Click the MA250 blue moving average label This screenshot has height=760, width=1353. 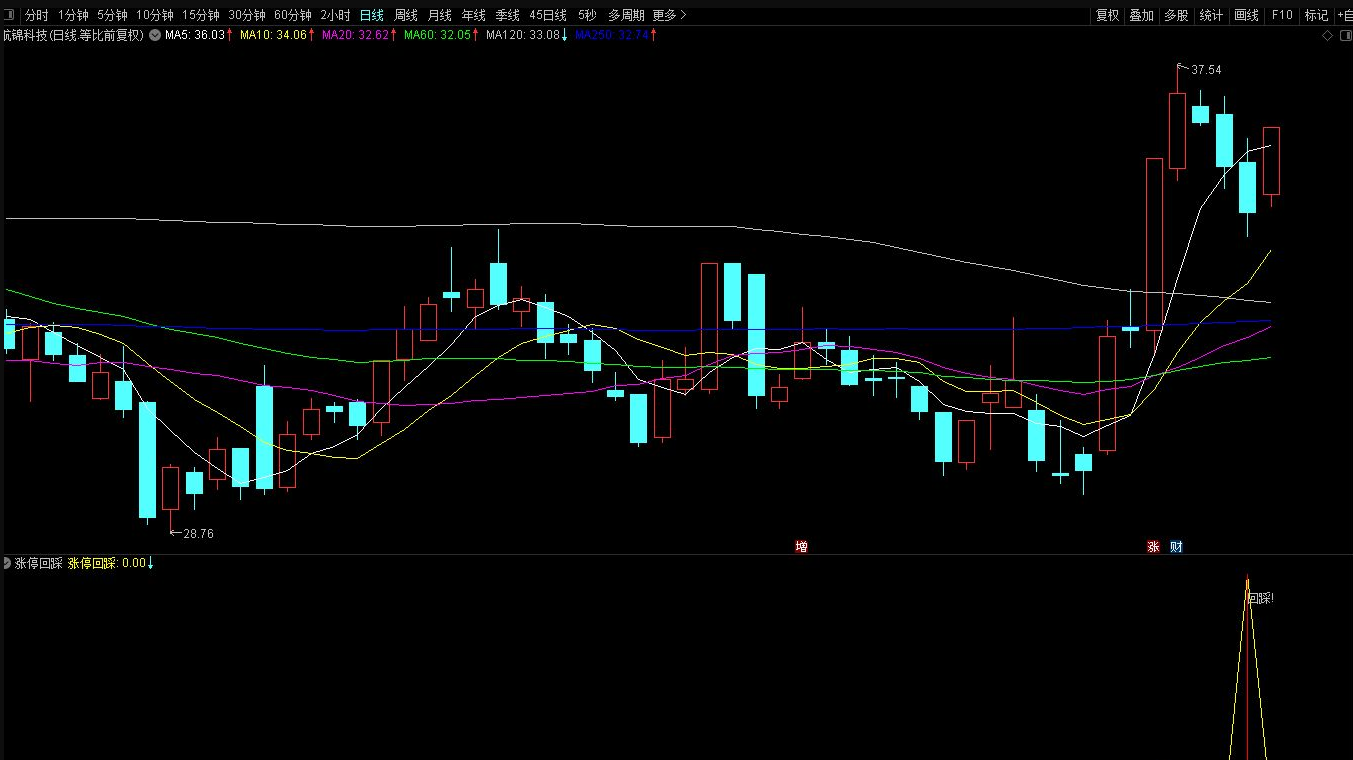pos(615,35)
